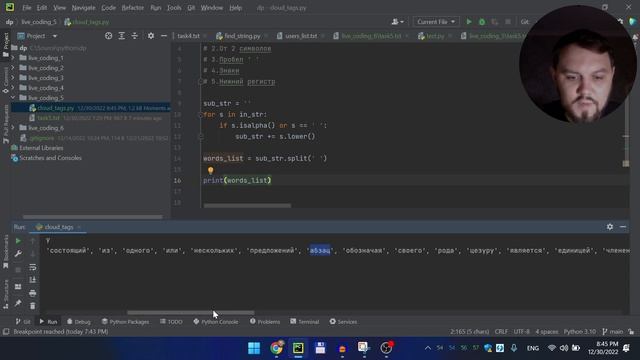This screenshot has height=360, width=640.
Task: Switch to the task4.txt editor tab
Action: [188, 36]
